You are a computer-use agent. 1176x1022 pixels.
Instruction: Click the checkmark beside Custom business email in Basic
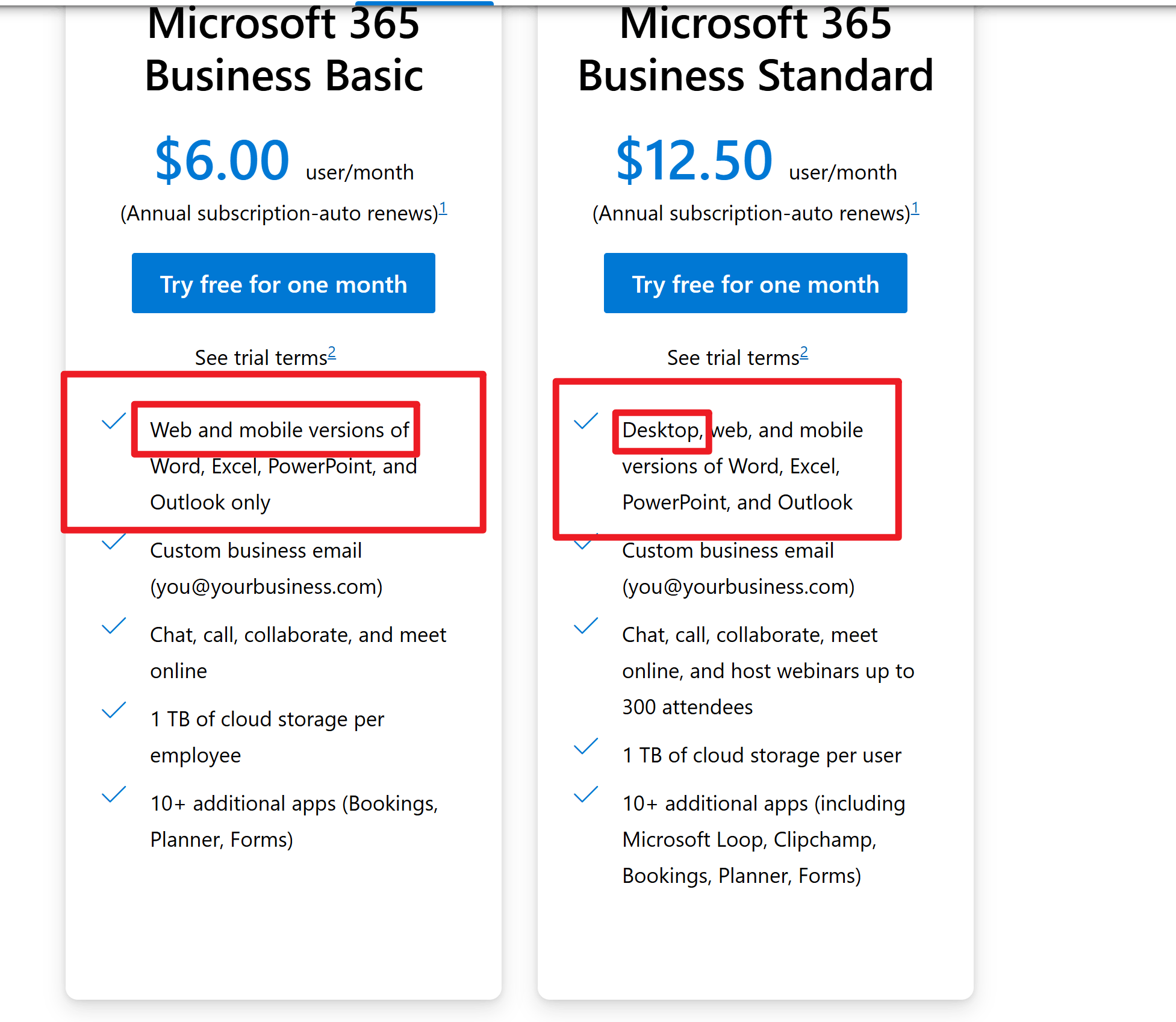(x=113, y=542)
